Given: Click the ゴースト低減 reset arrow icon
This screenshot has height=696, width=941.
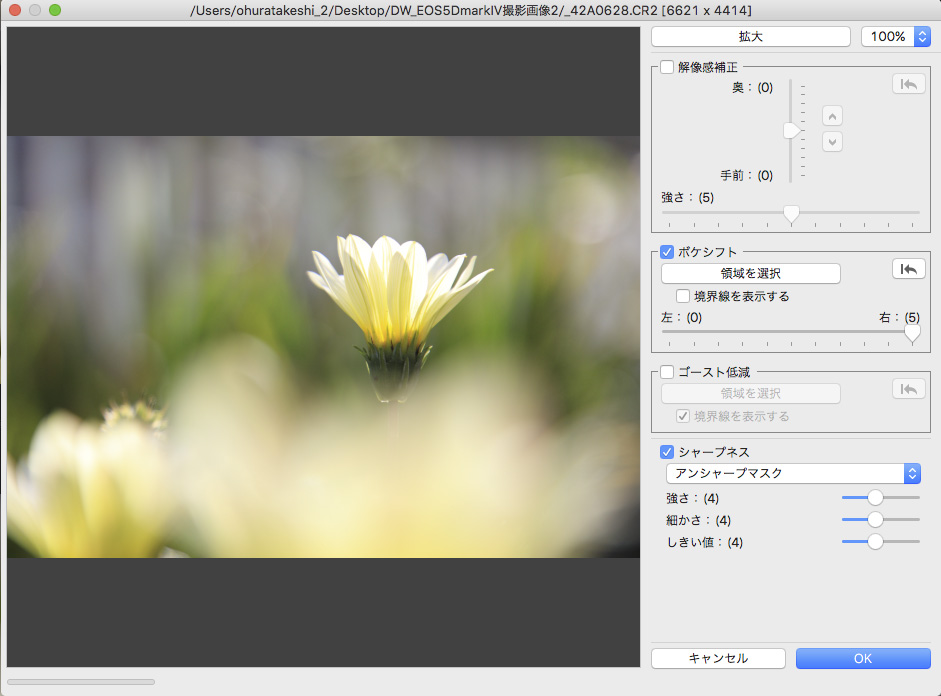Looking at the screenshot, I should tap(909, 389).
